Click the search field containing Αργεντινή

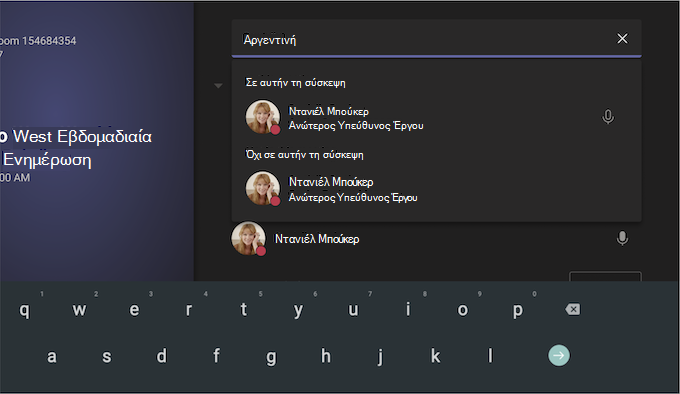(x=436, y=39)
